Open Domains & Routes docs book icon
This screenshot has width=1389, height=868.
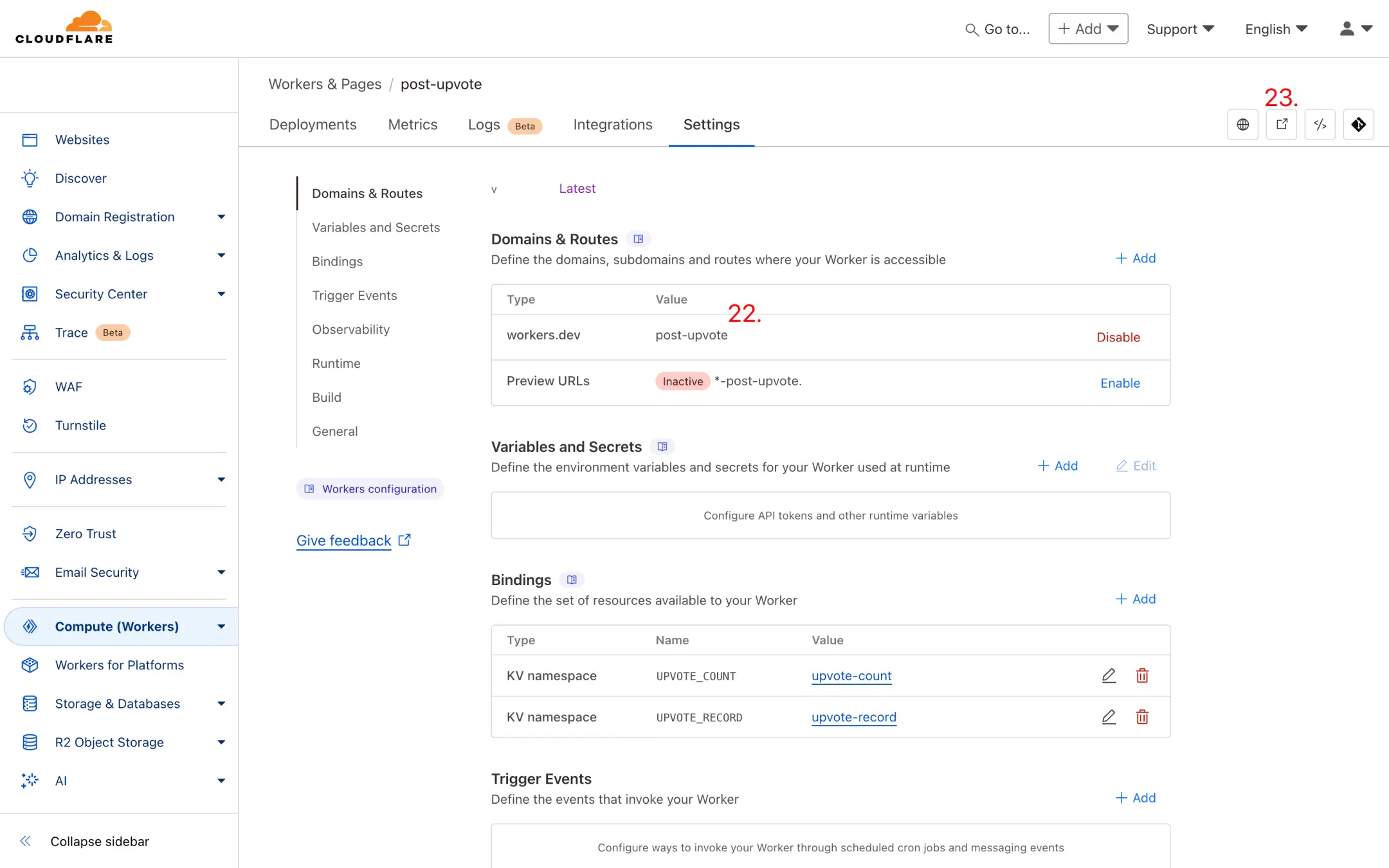(x=638, y=239)
